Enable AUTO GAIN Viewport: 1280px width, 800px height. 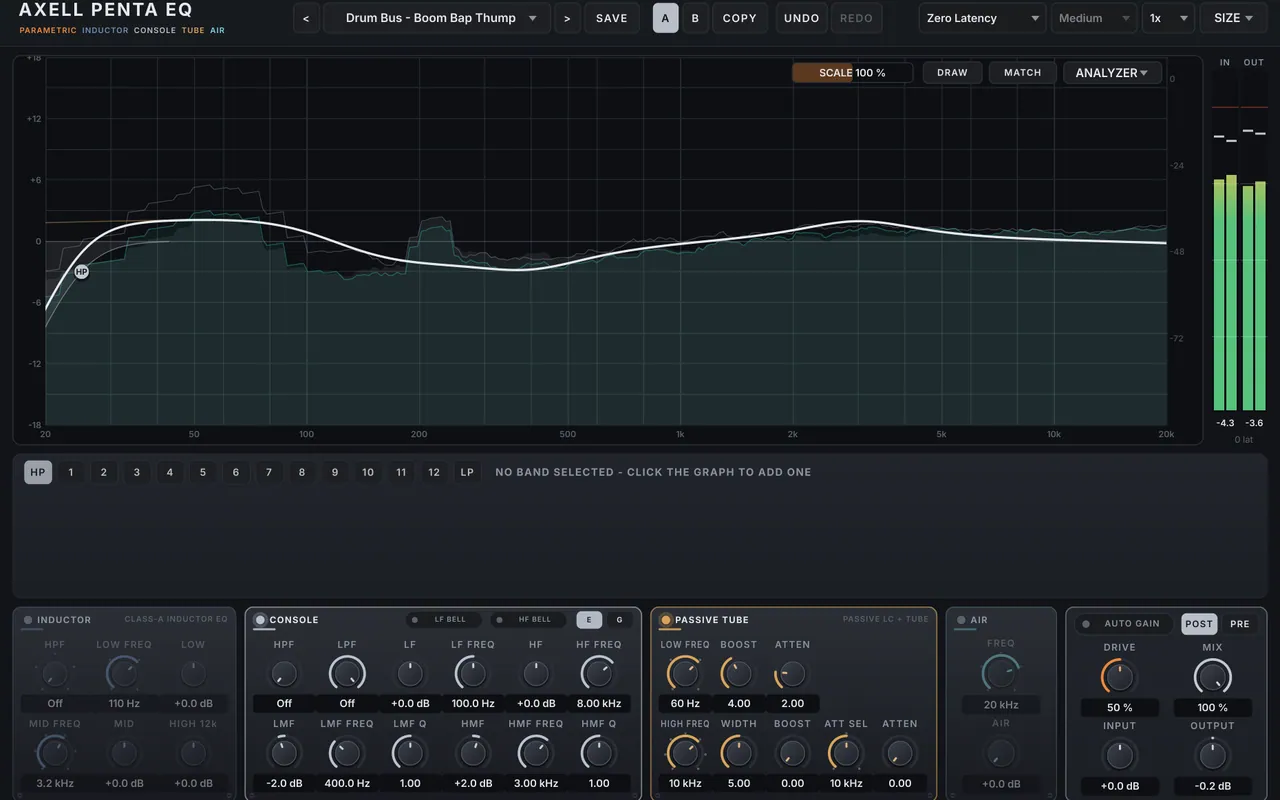coord(1124,624)
